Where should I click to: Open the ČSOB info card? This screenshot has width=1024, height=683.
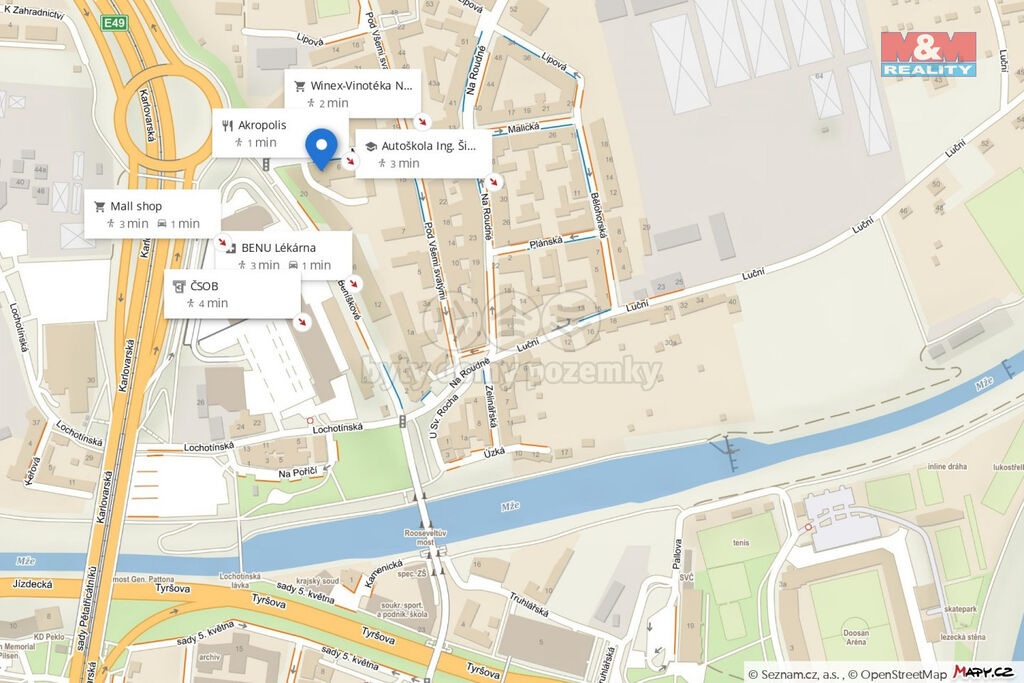(232, 294)
